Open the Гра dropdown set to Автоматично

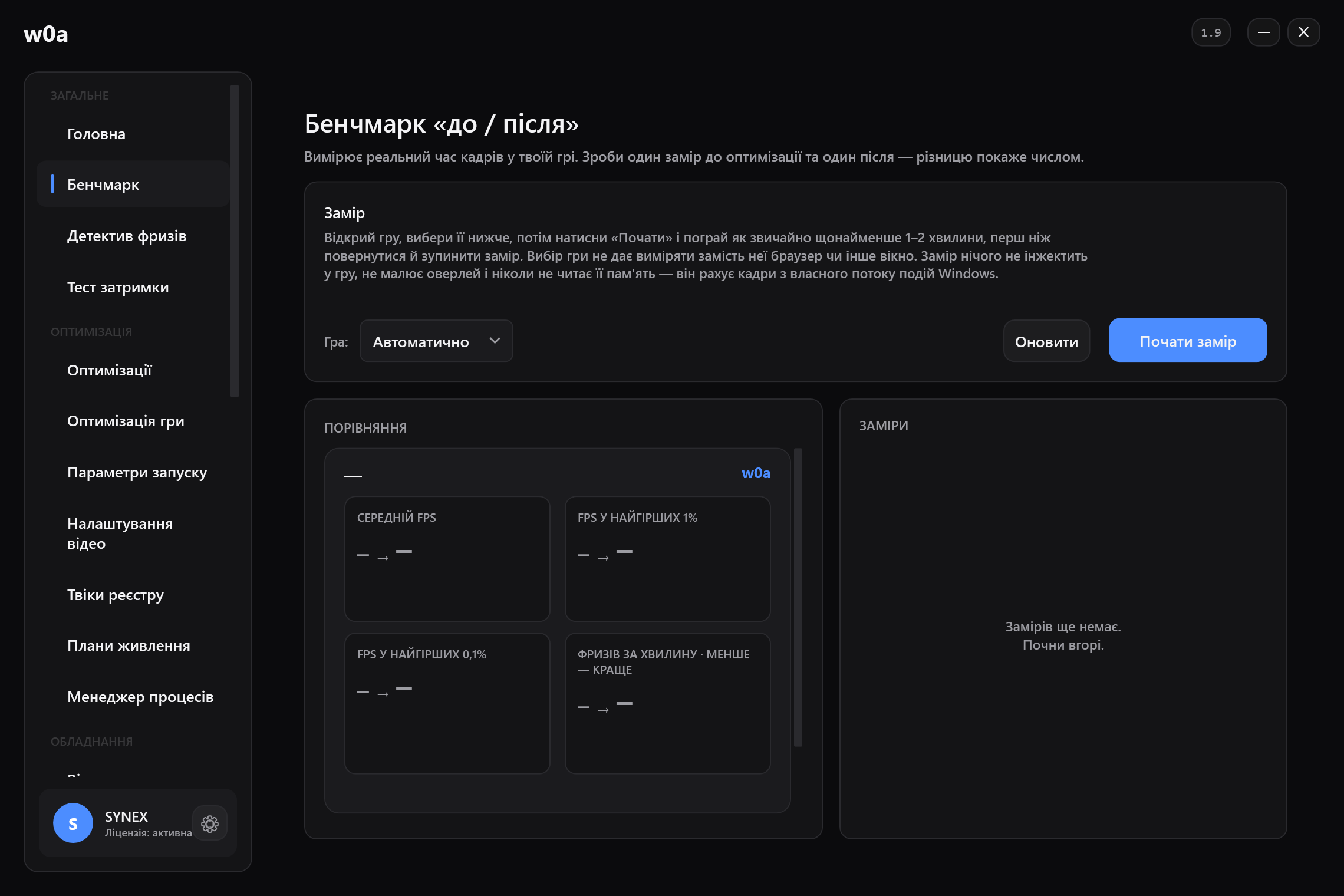(x=436, y=341)
